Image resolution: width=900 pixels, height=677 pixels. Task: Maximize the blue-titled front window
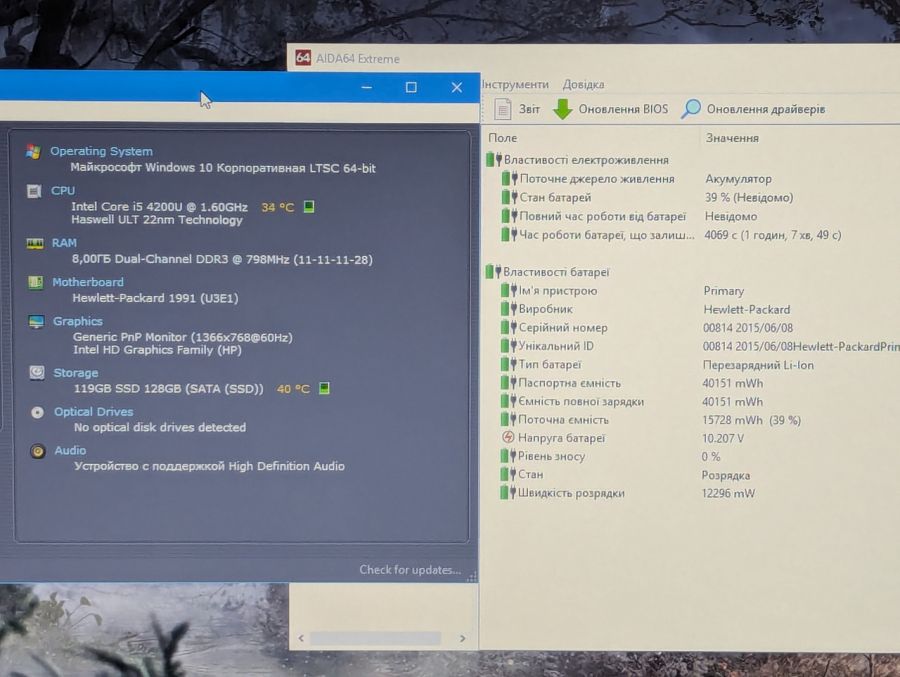pyautogui.click(x=411, y=87)
